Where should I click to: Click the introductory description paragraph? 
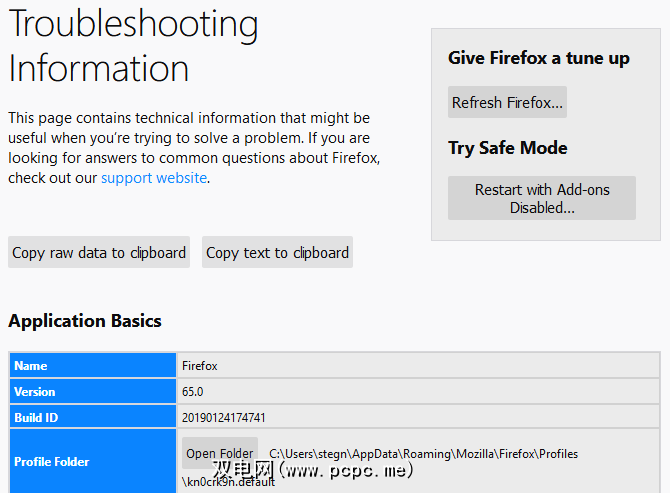coord(190,148)
